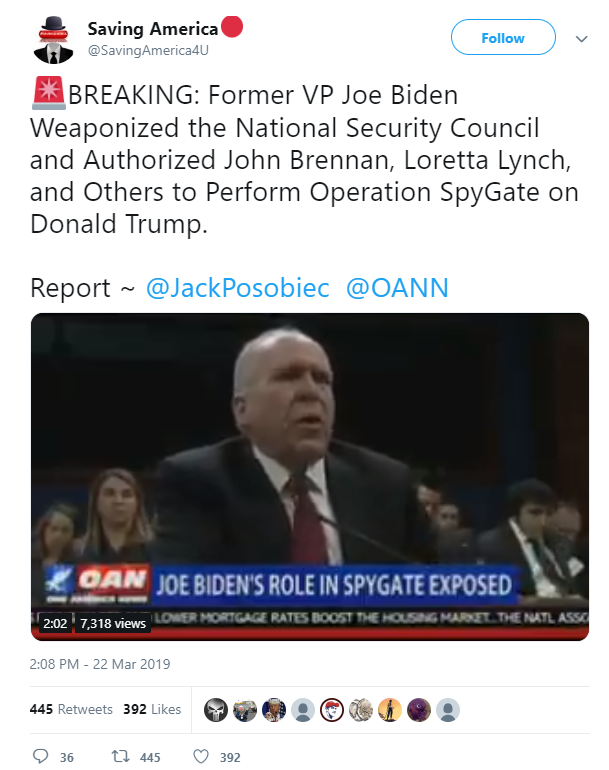Show the 392 Likes list
The image size is (609, 770).
[152, 709]
